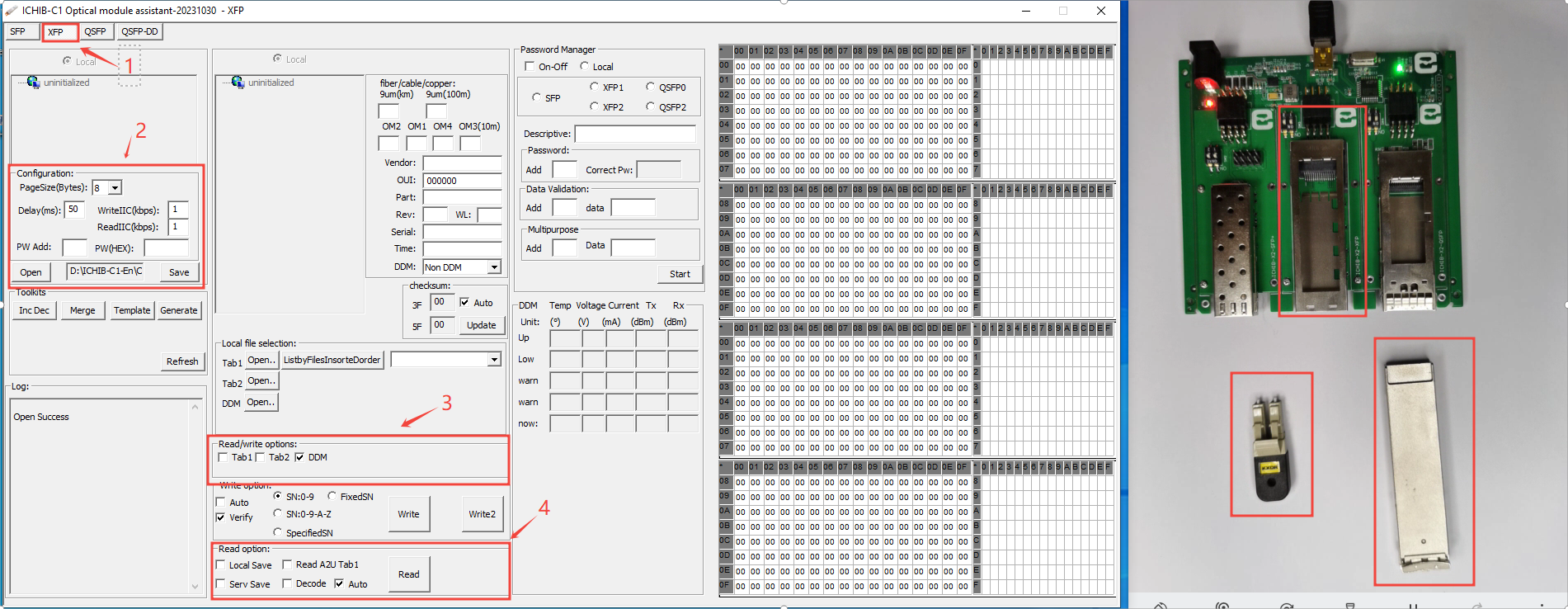This screenshot has height=609, width=1568.
Task: Toggle the Verify checkbox
Action: click(x=220, y=517)
